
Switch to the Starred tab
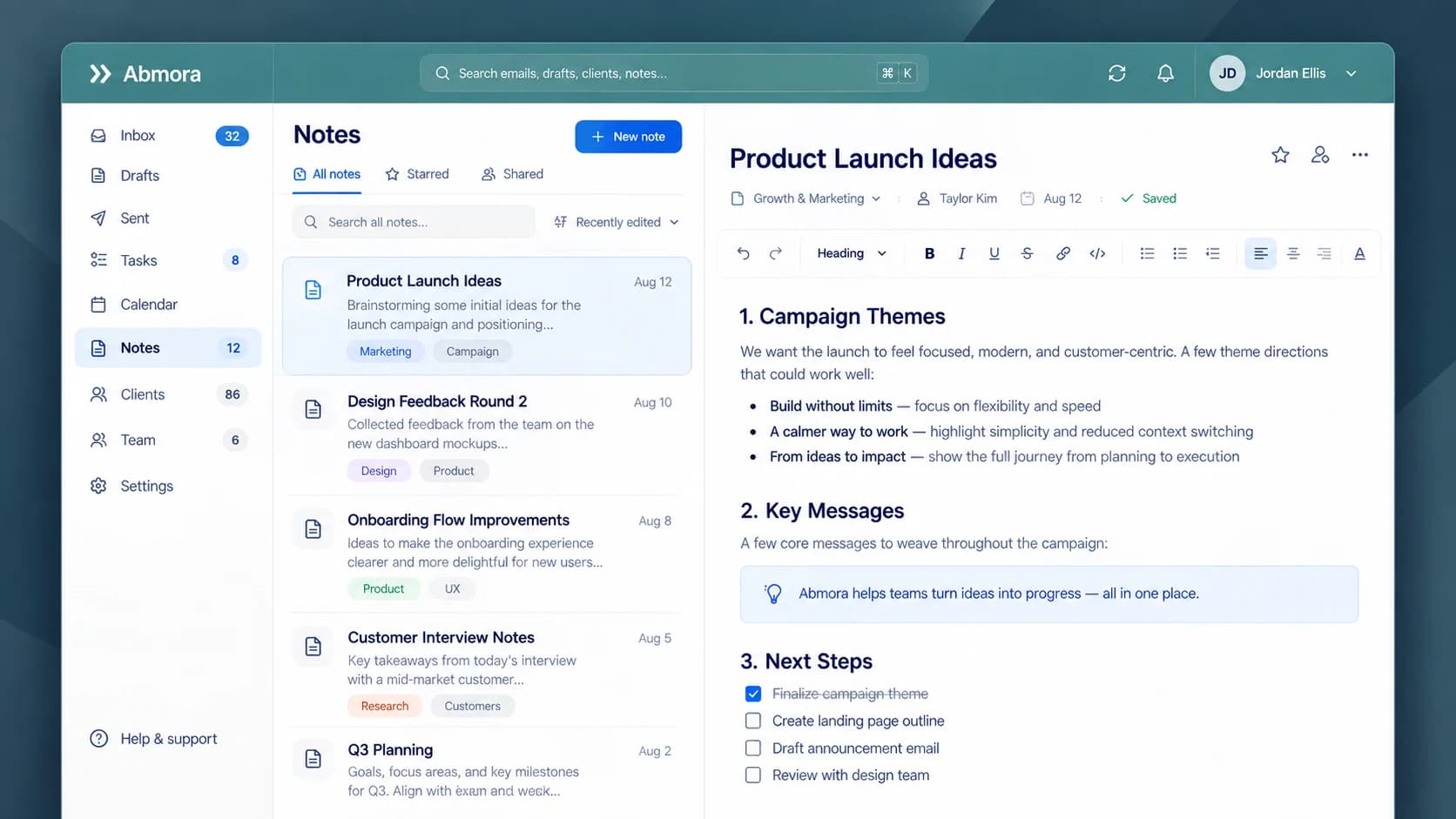(417, 174)
